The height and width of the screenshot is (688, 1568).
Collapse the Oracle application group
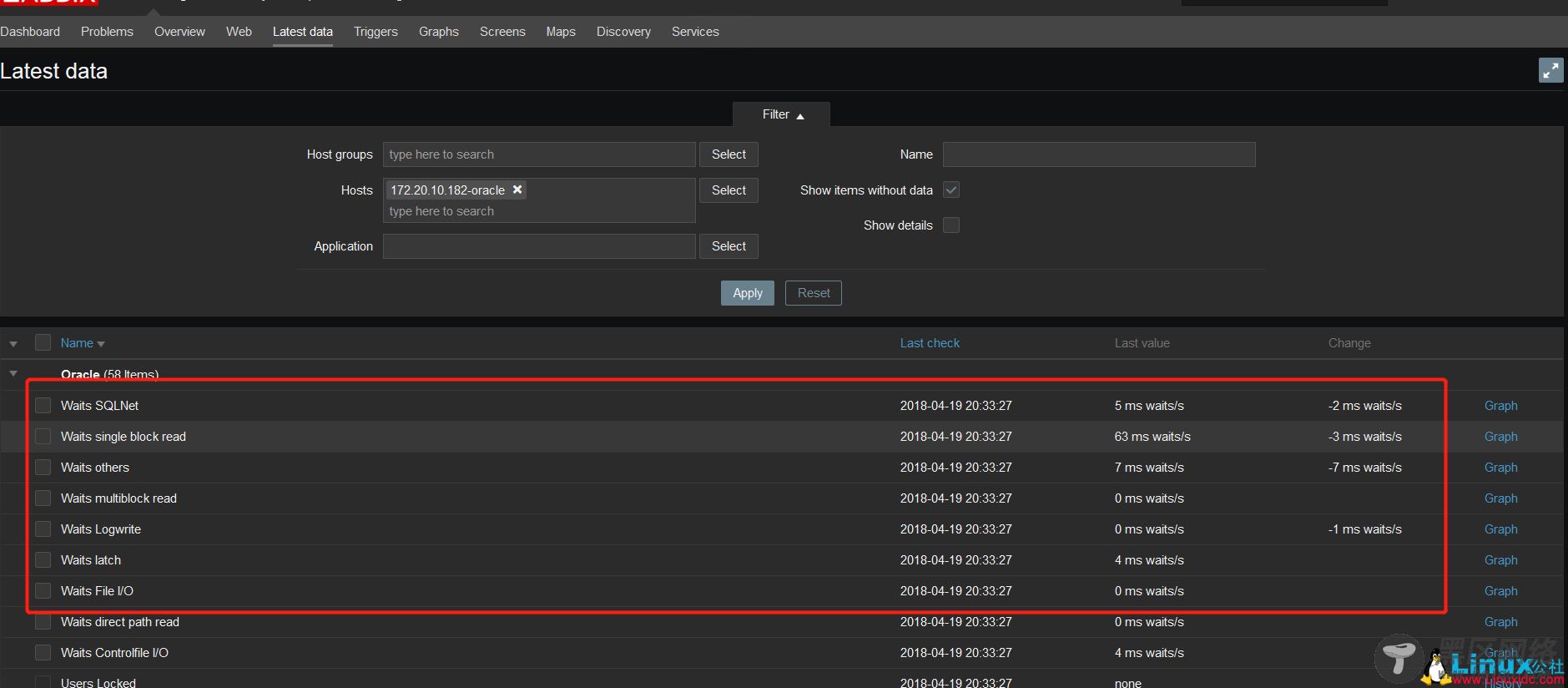pyautogui.click(x=13, y=373)
